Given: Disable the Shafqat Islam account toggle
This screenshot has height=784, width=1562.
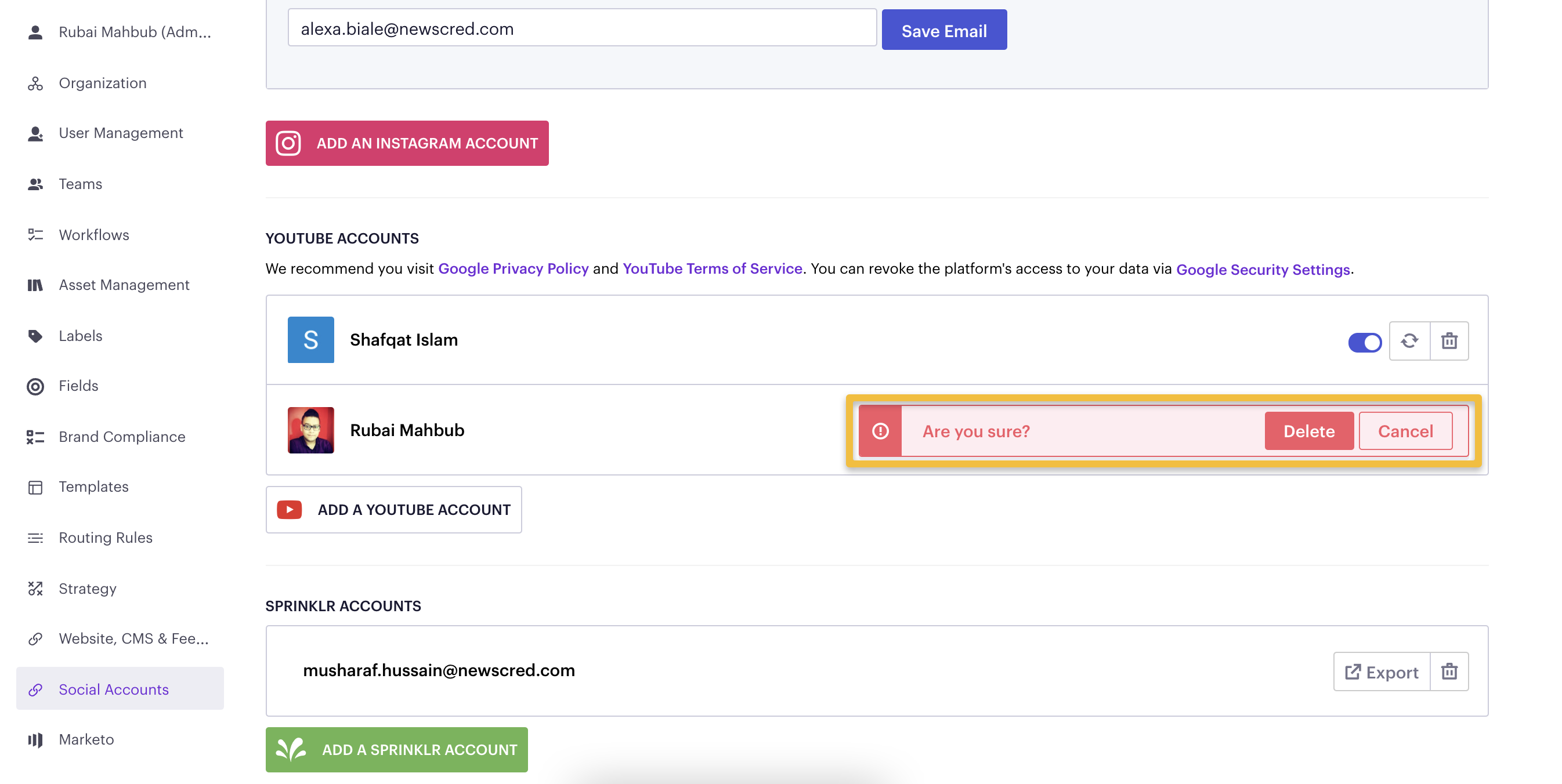Looking at the screenshot, I should tap(1364, 342).
